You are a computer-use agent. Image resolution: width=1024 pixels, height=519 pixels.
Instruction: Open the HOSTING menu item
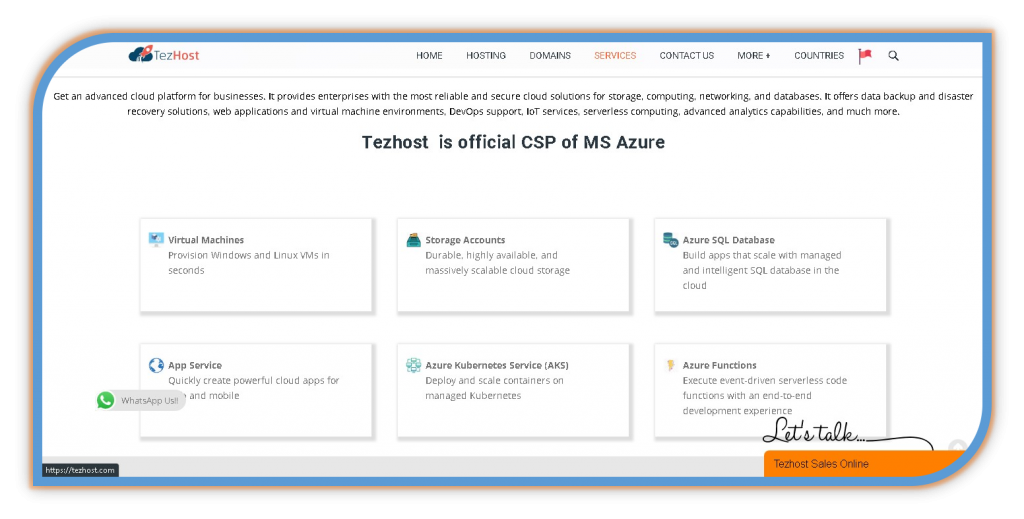486,56
